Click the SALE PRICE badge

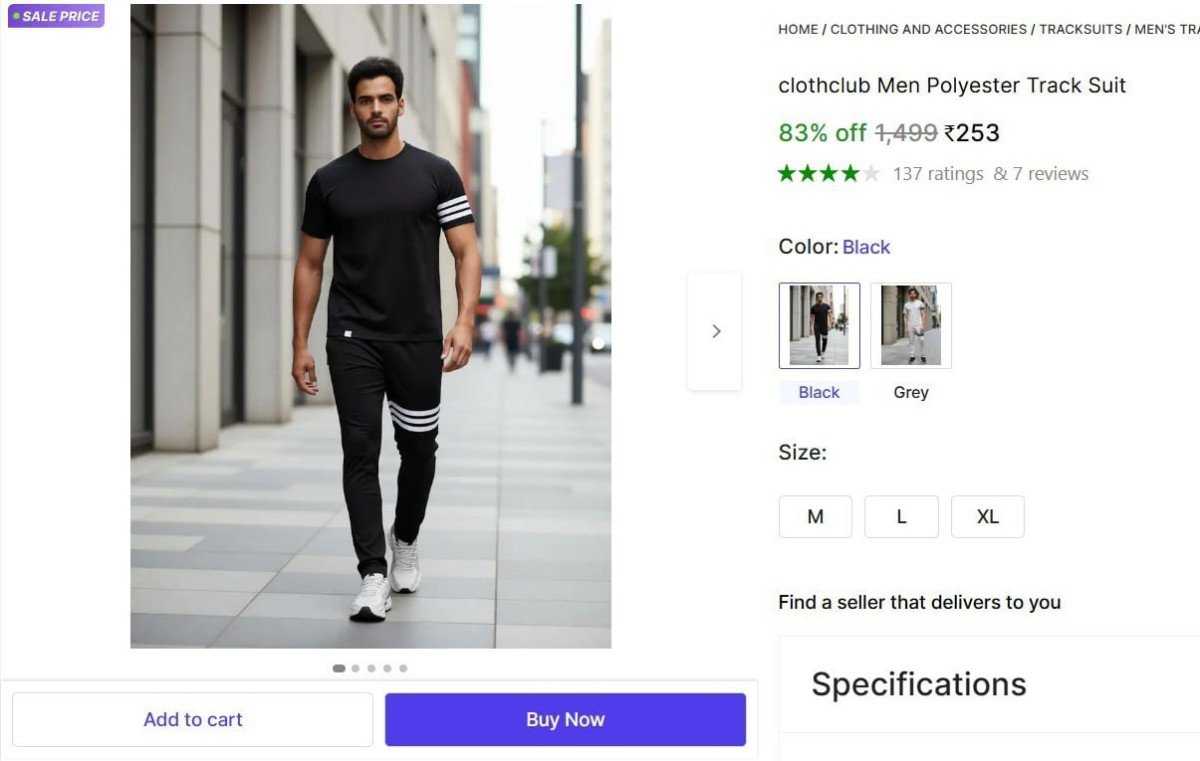55,16
